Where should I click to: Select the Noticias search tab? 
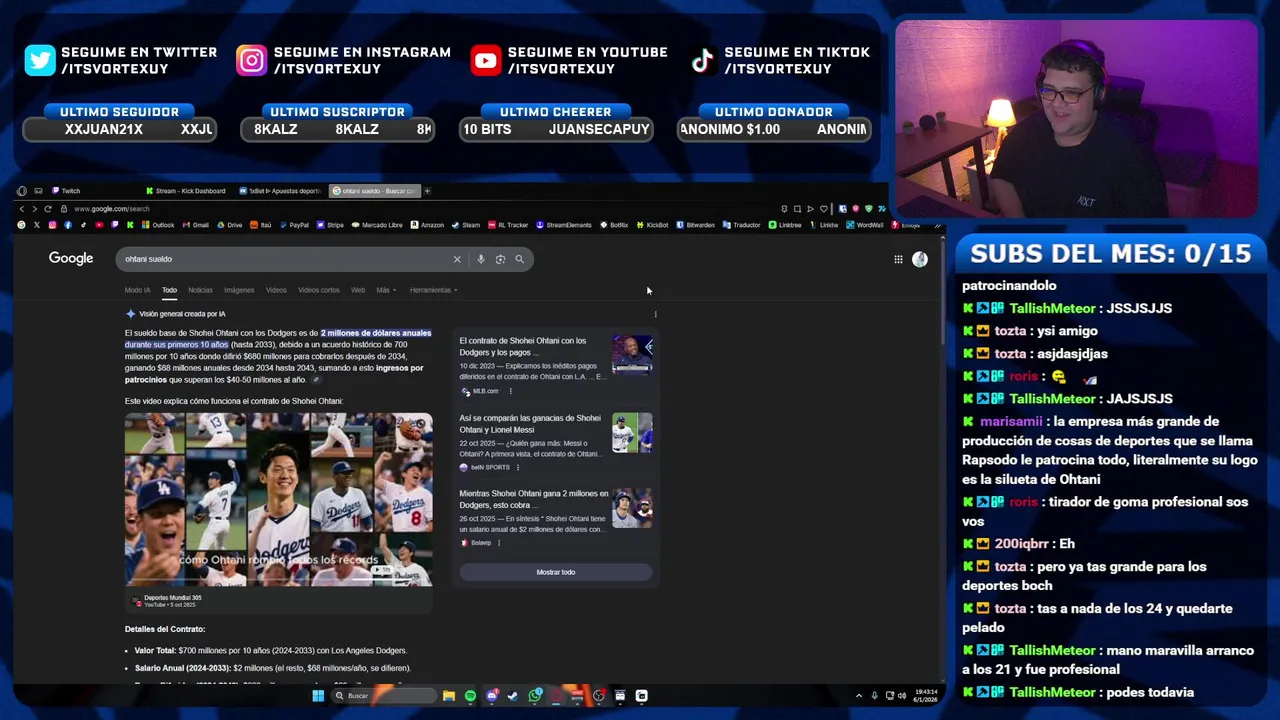(200, 290)
